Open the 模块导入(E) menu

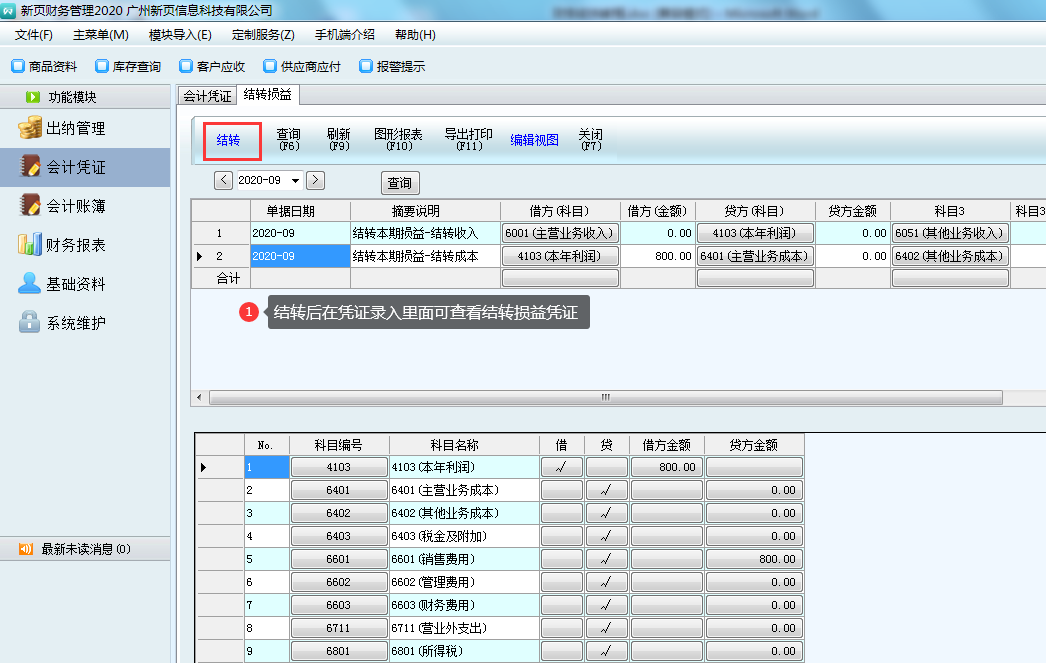pos(180,34)
